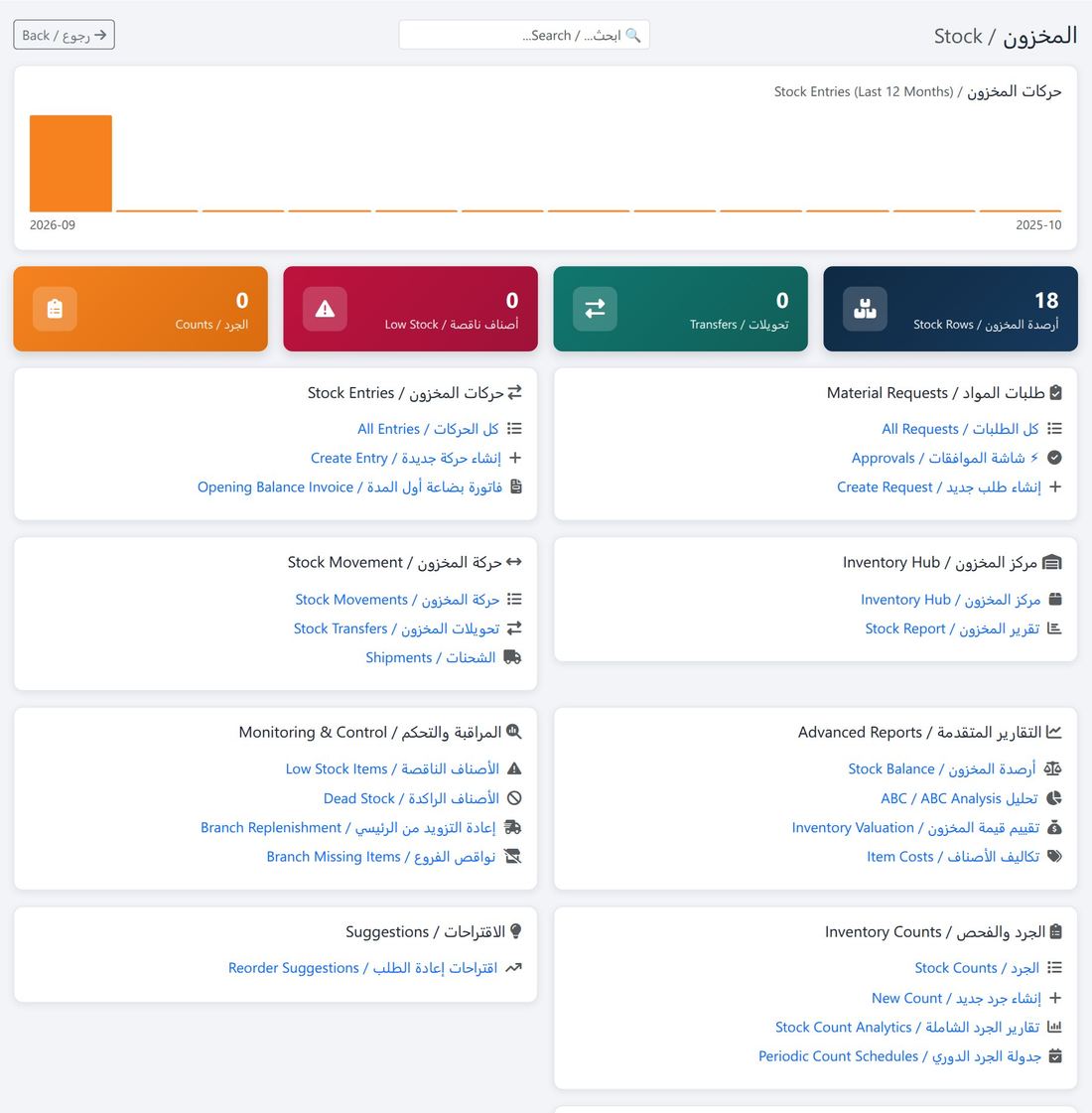Open the Stock Report link
Screen dimensions: 1092x1113
[952, 628]
